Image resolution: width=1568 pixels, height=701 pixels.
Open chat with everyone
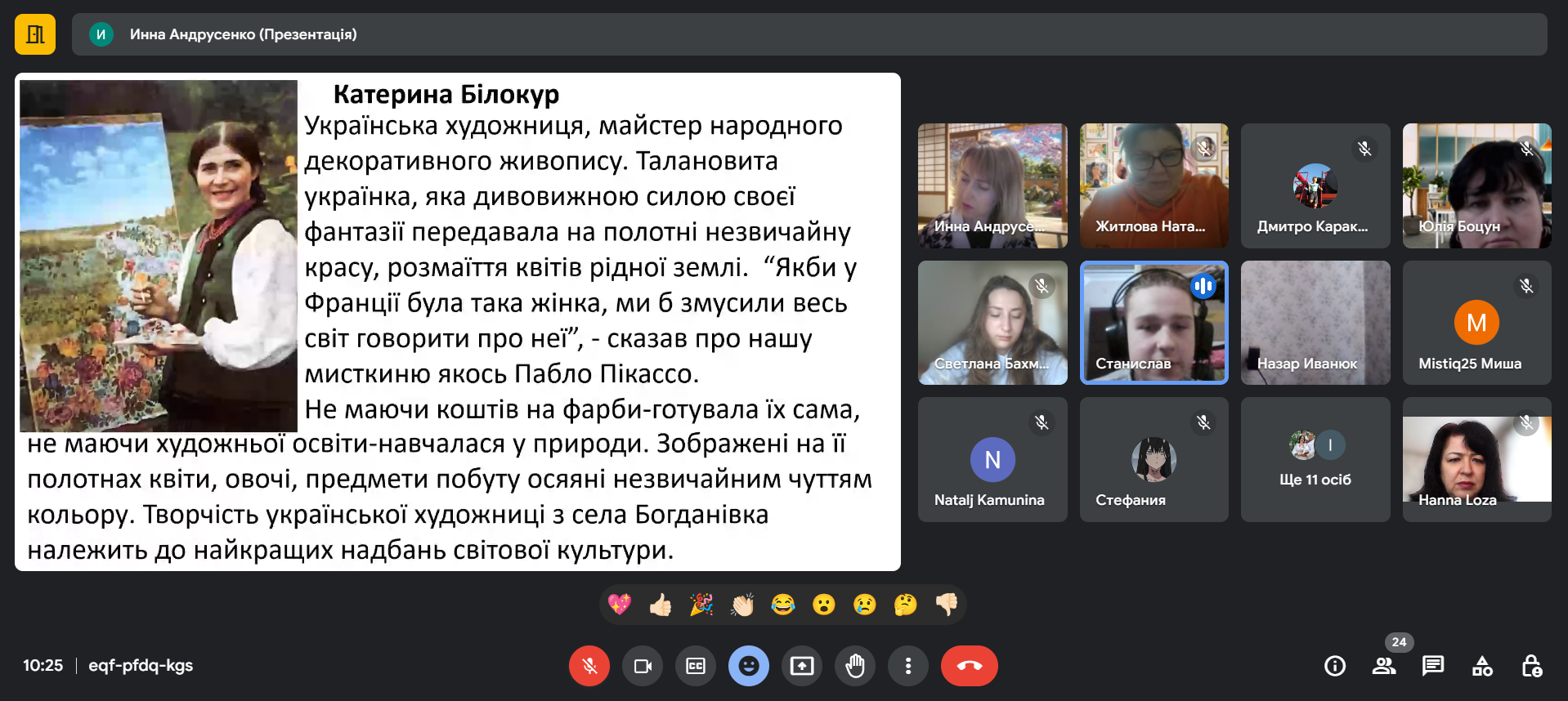(1432, 667)
